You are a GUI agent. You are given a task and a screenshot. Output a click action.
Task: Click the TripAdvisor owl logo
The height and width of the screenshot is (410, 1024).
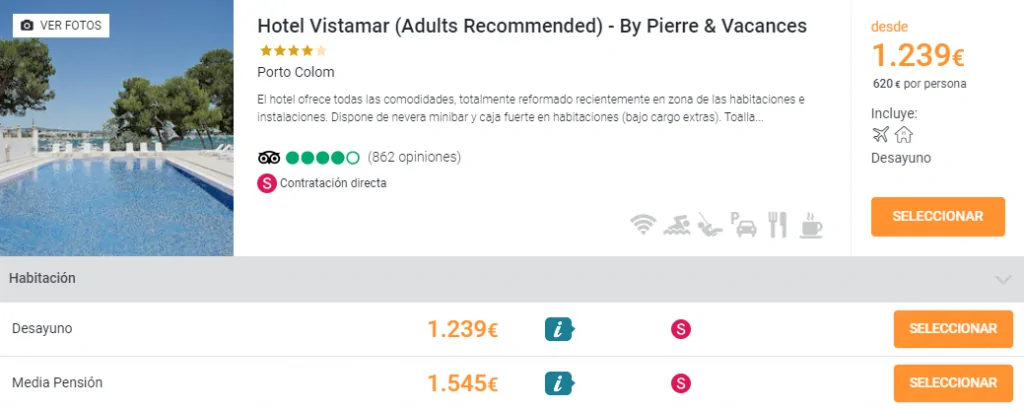(x=268, y=157)
